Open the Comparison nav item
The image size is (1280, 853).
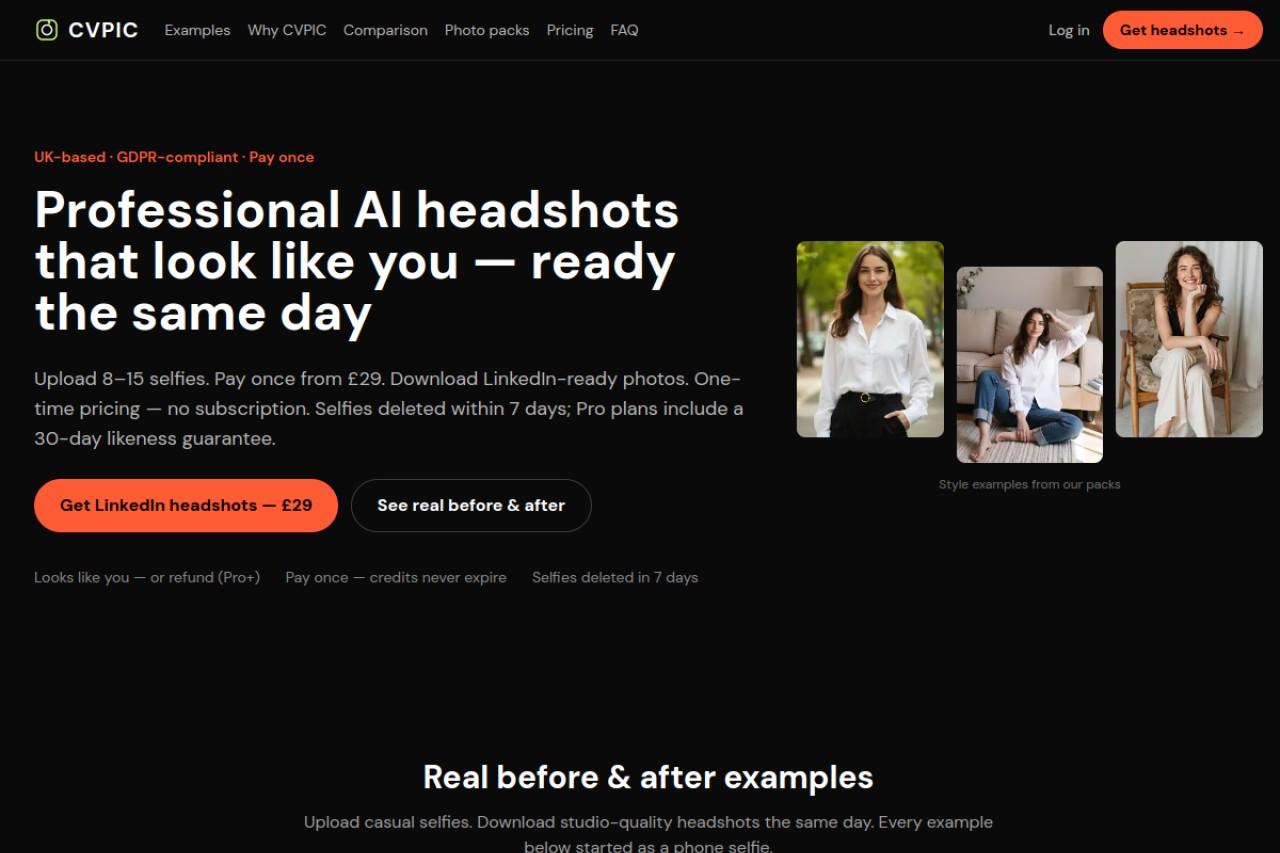click(385, 30)
